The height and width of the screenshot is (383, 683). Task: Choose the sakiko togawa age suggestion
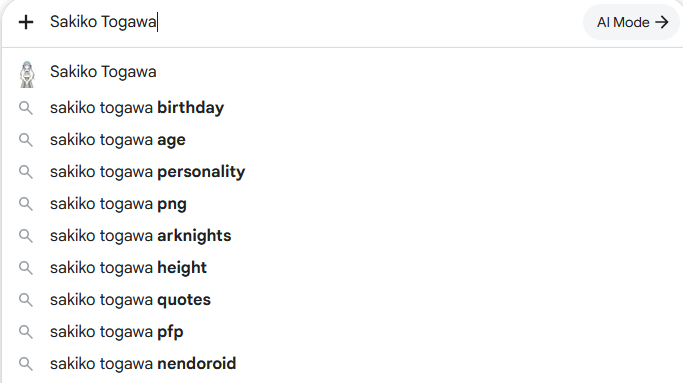click(x=342, y=140)
